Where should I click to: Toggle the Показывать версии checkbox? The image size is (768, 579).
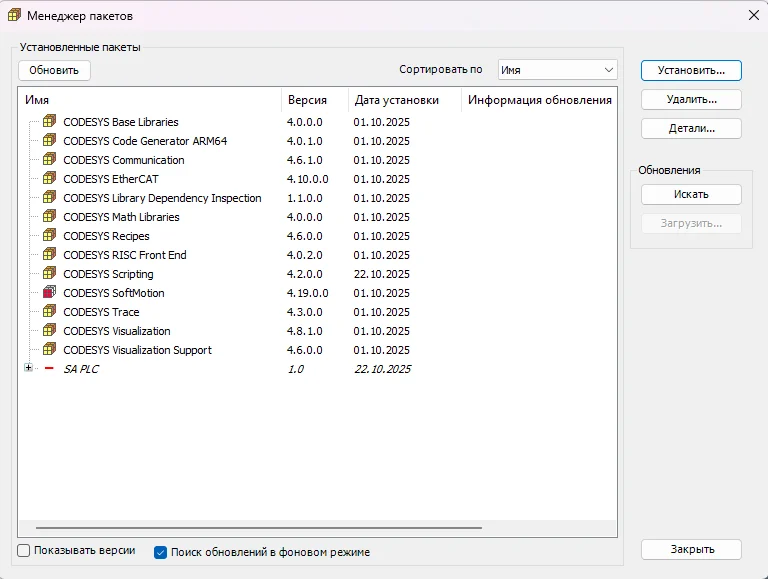[x=24, y=551]
